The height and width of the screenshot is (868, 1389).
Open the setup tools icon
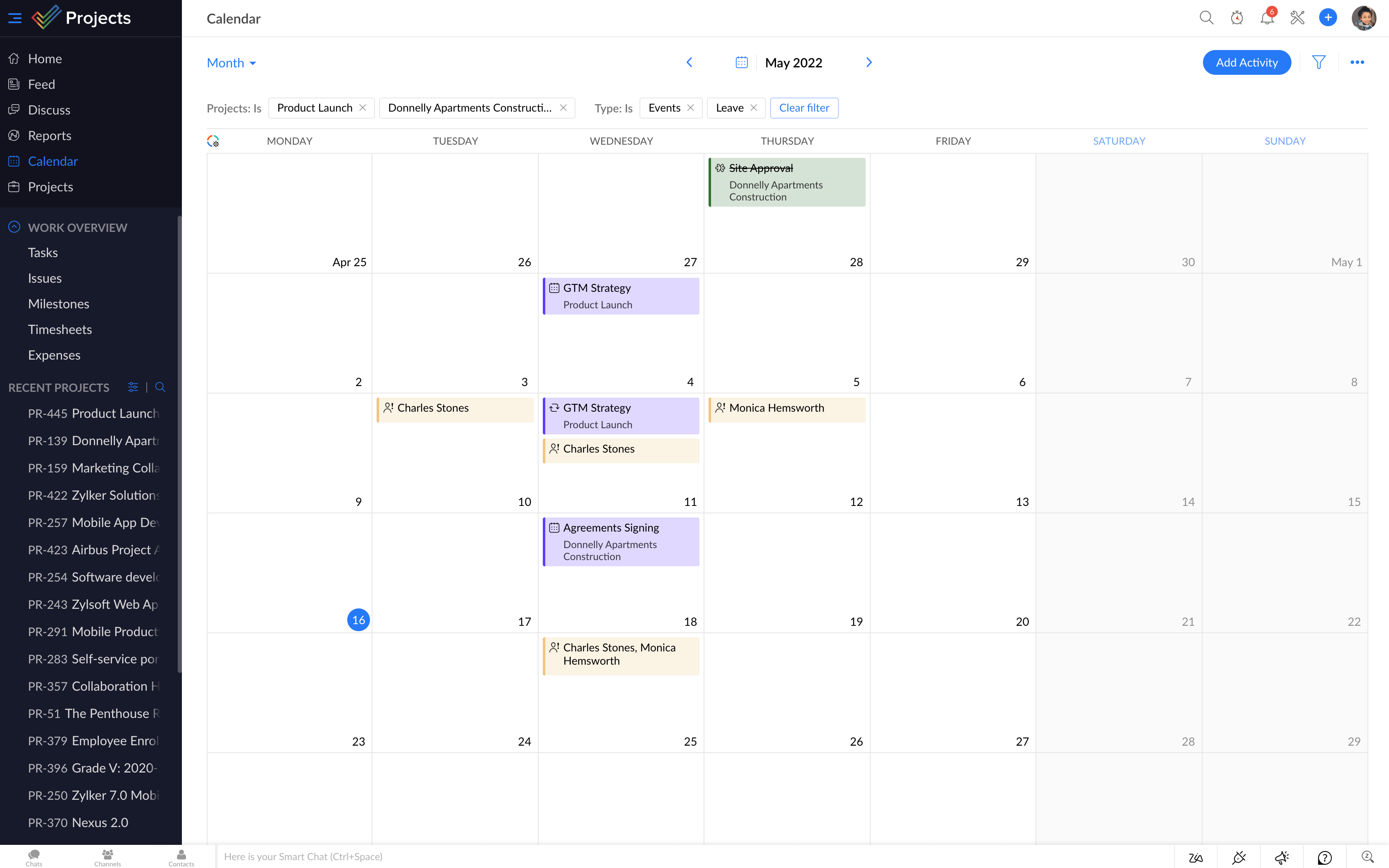pyautogui.click(x=1297, y=18)
